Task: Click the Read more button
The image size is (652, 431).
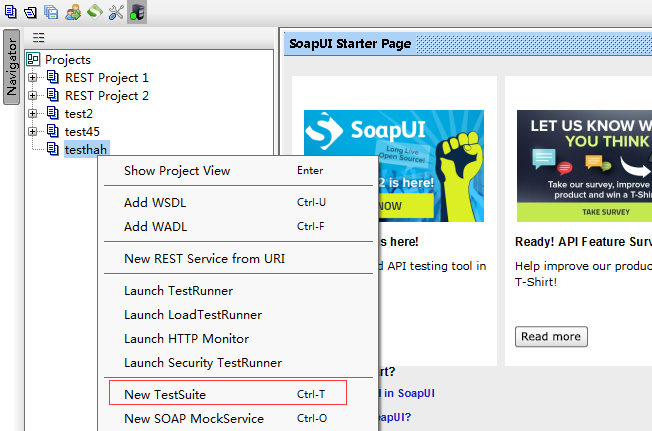Action: tap(551, 336)
